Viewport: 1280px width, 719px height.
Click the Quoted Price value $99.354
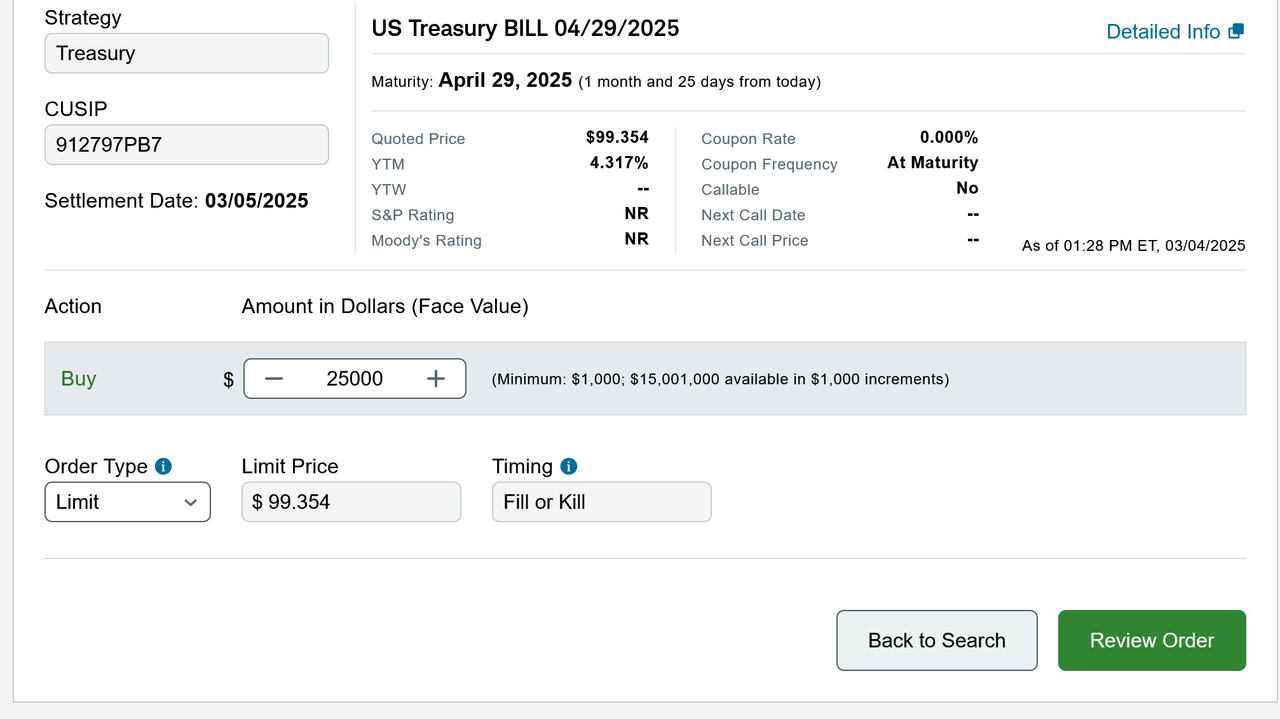coord(617,138)
